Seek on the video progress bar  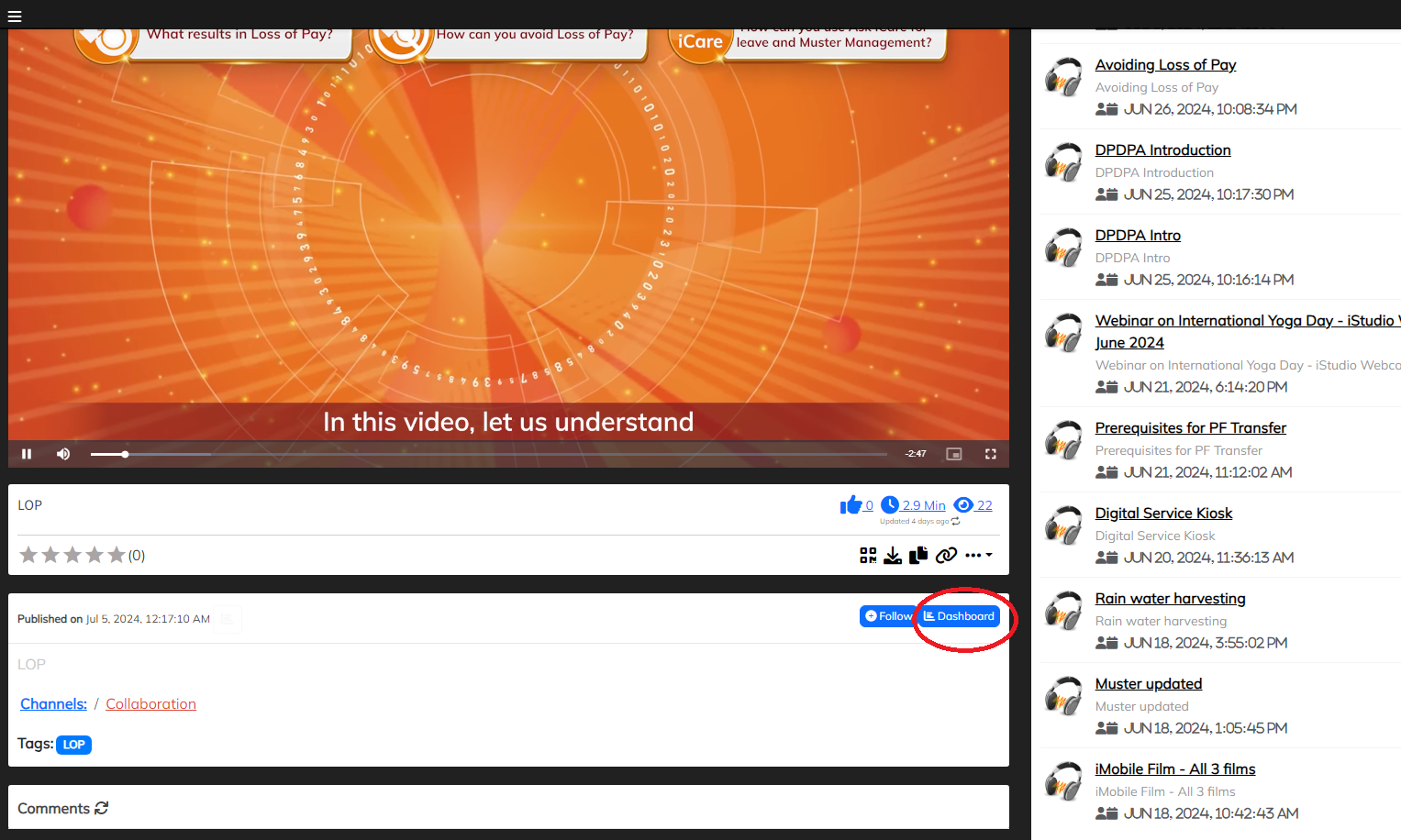coord(488,454)
